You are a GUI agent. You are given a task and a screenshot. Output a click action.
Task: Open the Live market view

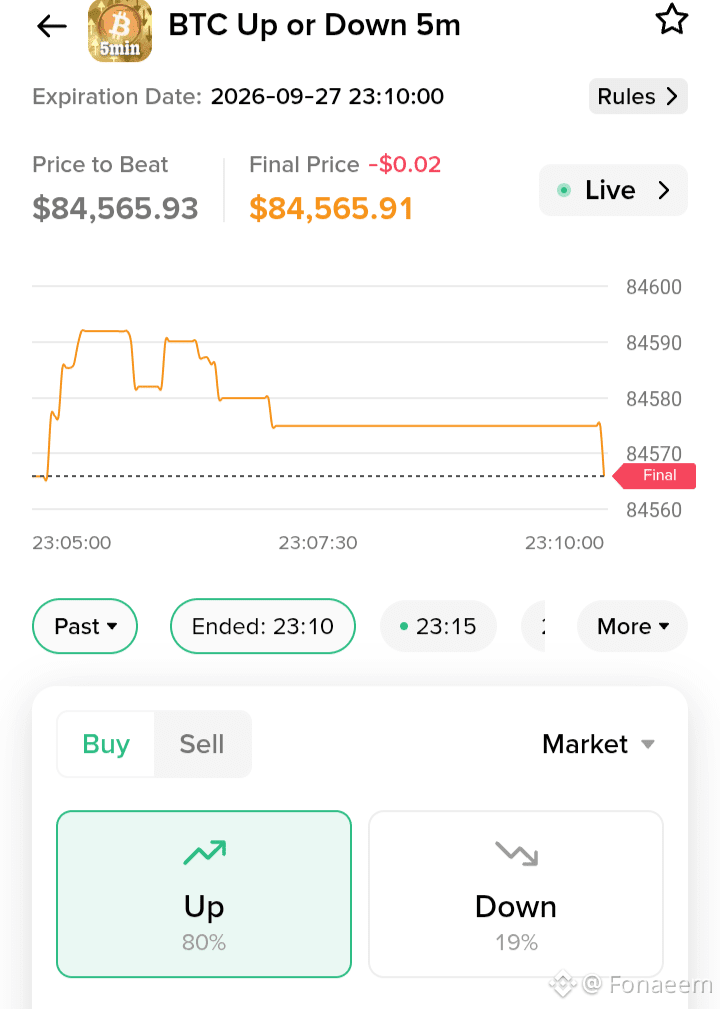(613, 190)
